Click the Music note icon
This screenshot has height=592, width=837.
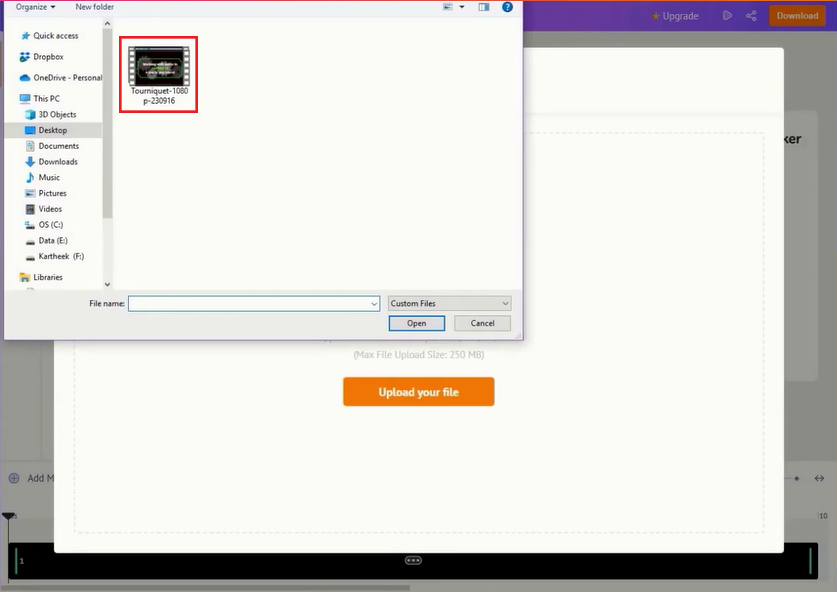[x=30, y=178]
